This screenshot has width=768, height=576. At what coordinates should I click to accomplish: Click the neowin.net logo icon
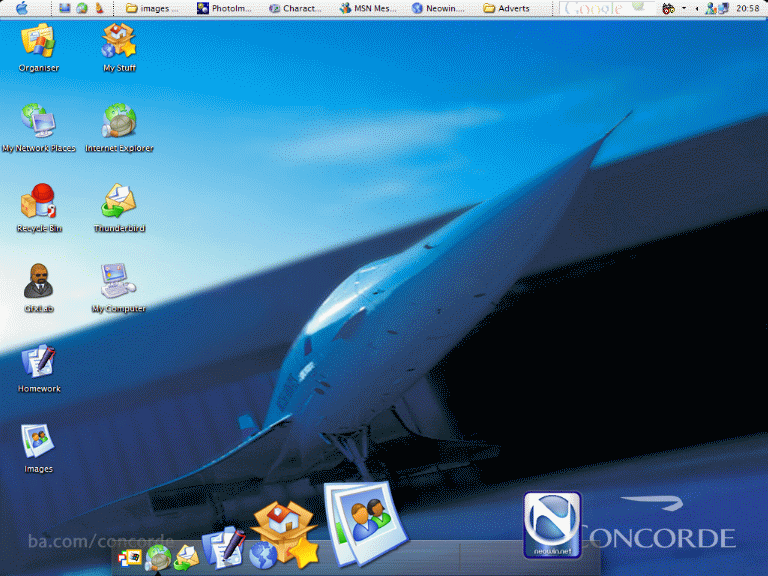click(x=552, y=525)
